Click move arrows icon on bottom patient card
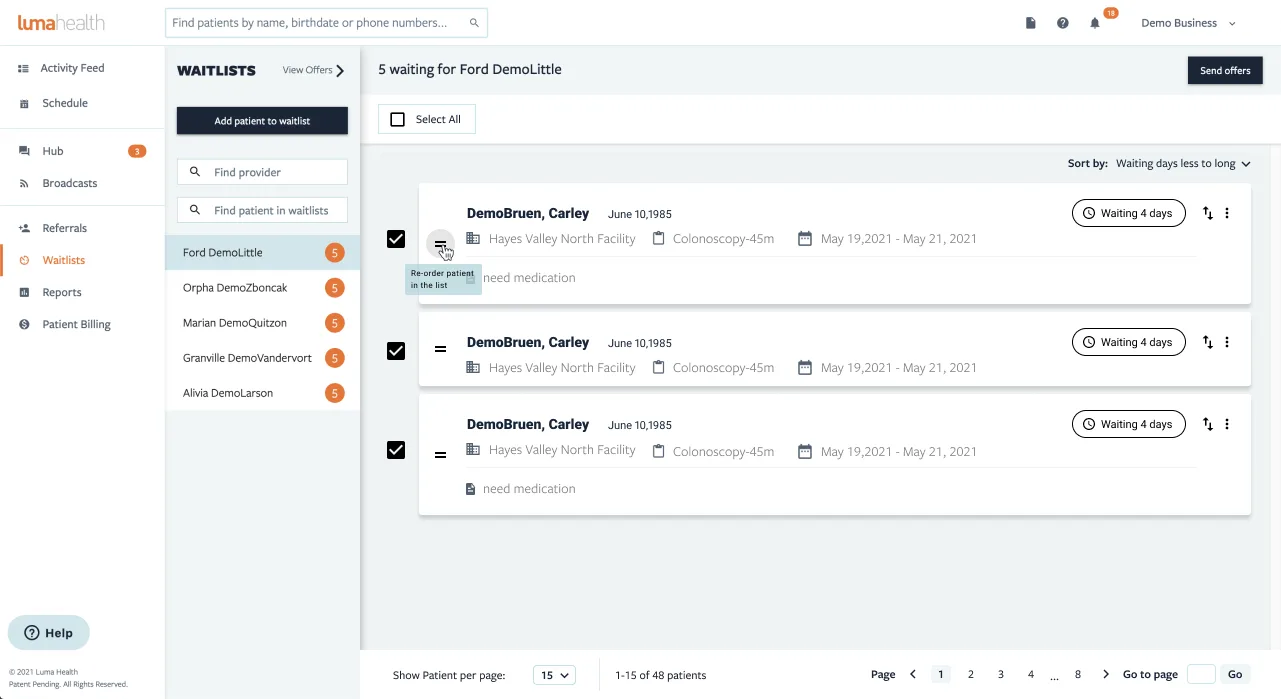This screenshot has width=1281, height=699. [x=1208, y=424]
